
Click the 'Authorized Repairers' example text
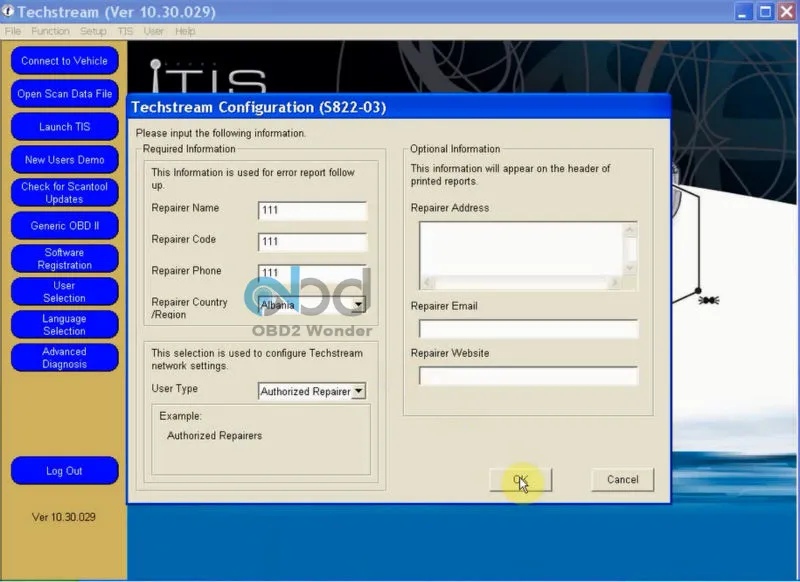click(x=214, y=436)
